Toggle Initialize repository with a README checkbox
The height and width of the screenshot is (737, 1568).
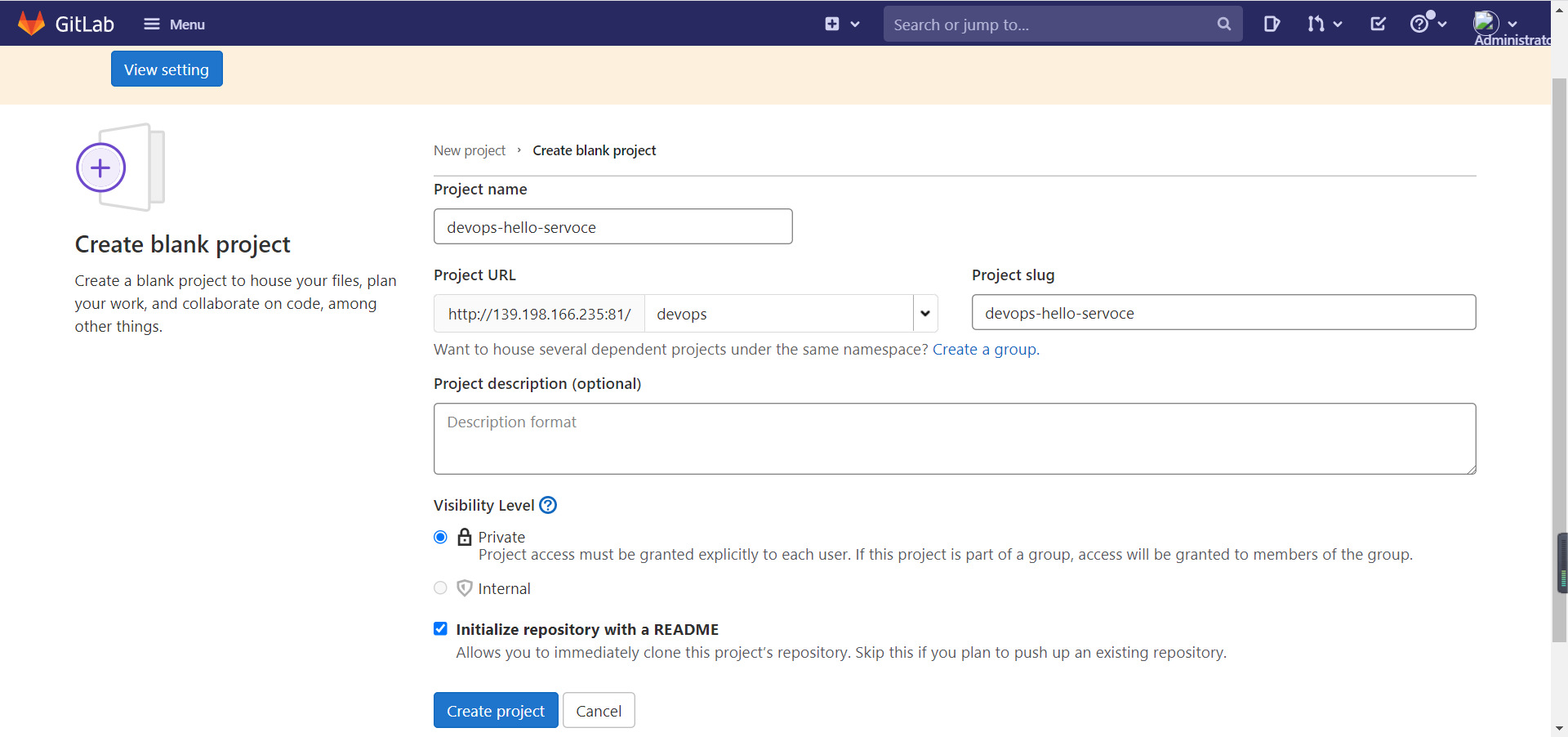[x=441, y=628]
